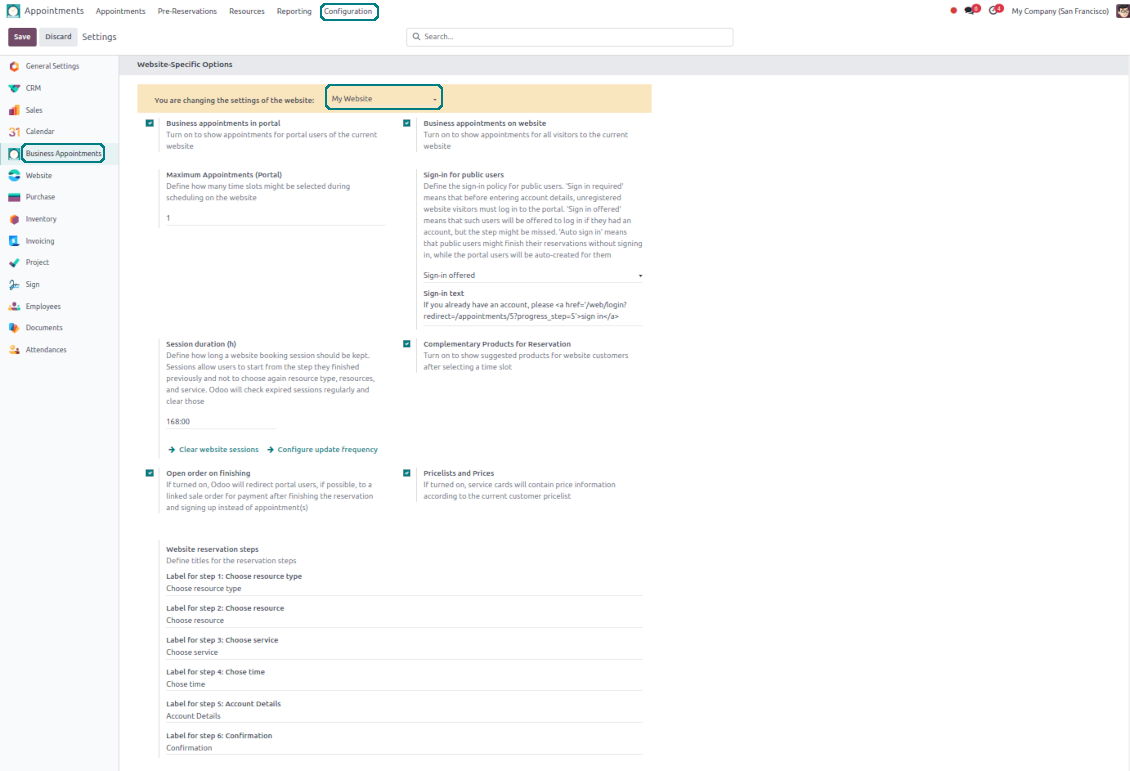Expand the Sign-in offered policy dropdown
Viewport: 1130px width, 771px height.
pyautogui.click(x=532, y=275)
